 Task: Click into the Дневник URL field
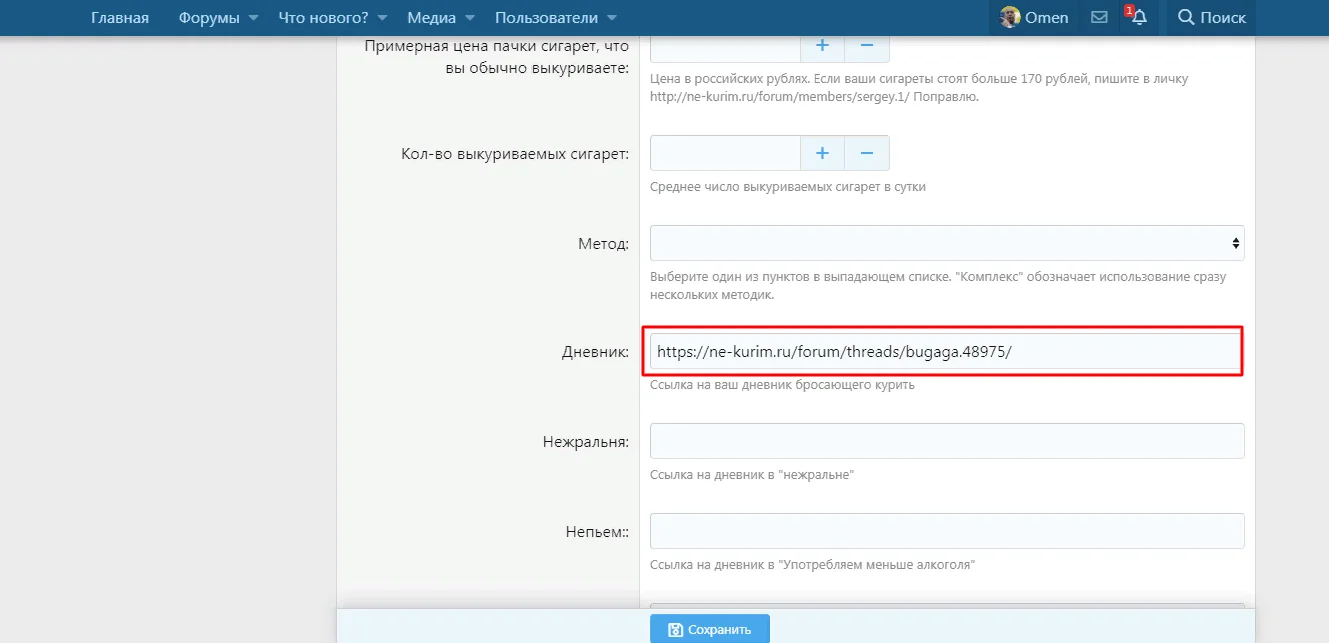(x=946, y=352)
